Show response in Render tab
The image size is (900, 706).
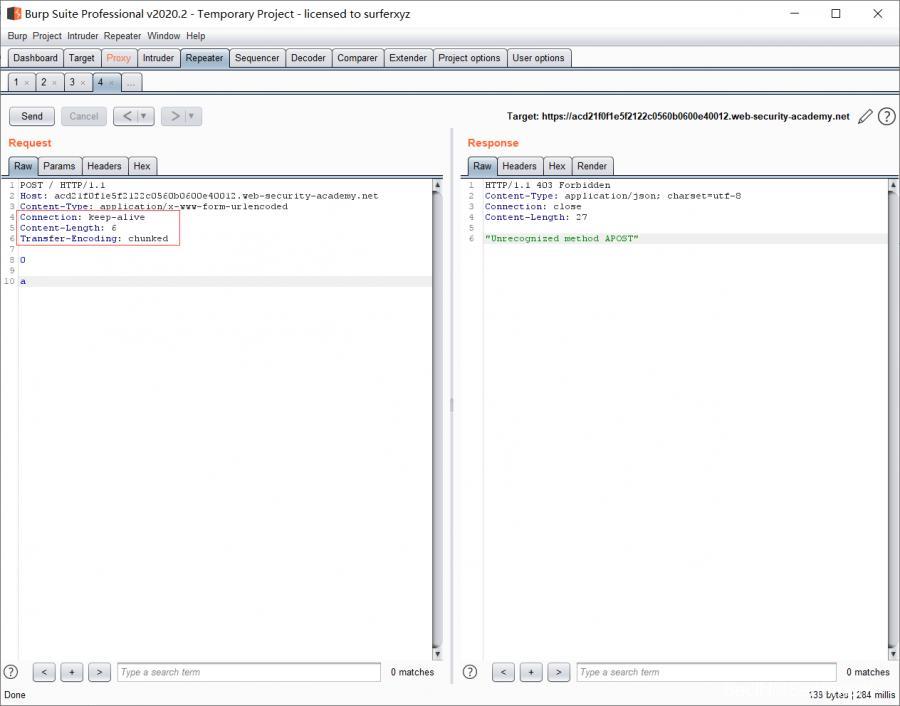click(592, 166)
